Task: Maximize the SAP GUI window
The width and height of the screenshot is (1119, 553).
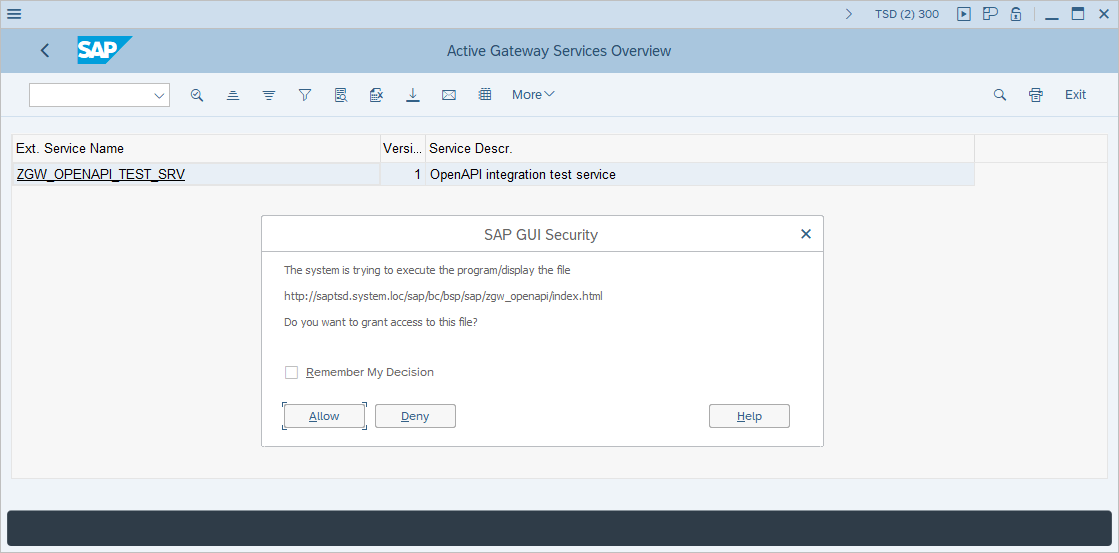Action: coord(1078,14)
